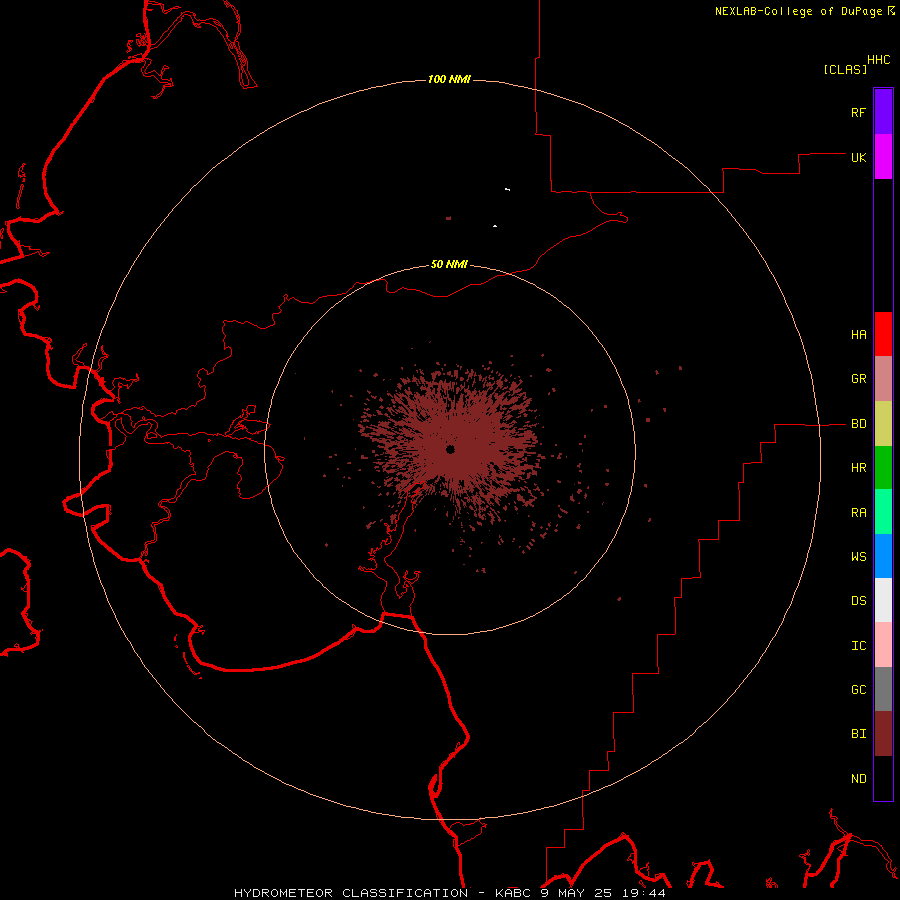Viewport: 900px width, 900px height.
Task: Click the DS white legend swatch
Action: click(x=883, y=600)
